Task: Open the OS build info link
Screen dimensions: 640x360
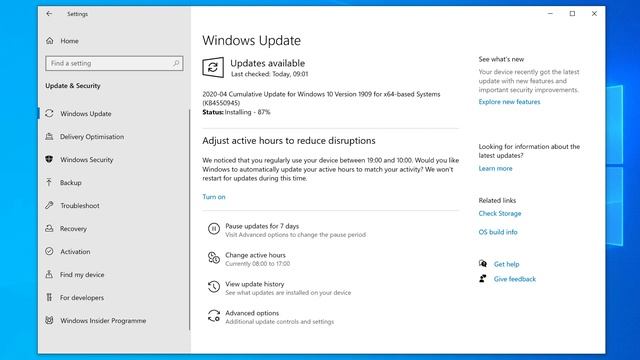Action: (498, 232)
